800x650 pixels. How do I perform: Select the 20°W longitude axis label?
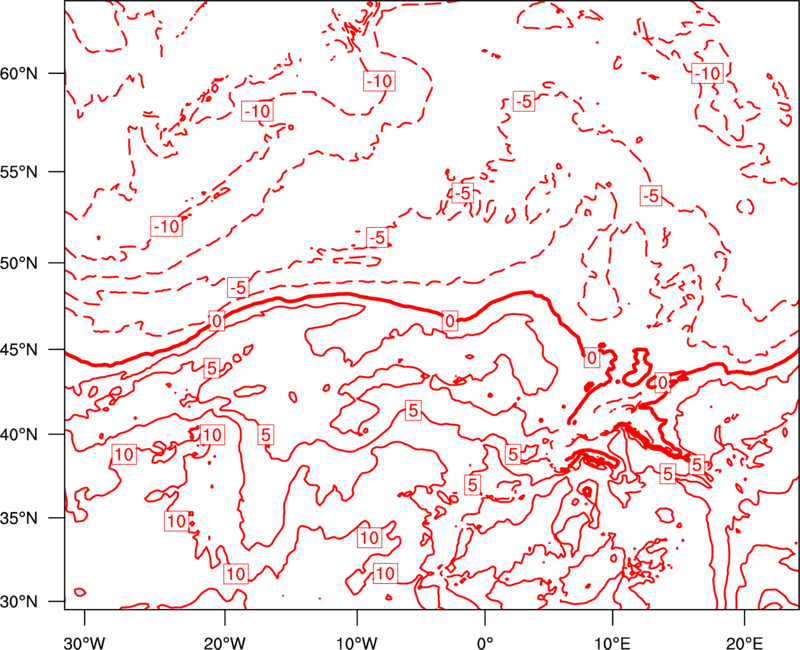(225, 643)
